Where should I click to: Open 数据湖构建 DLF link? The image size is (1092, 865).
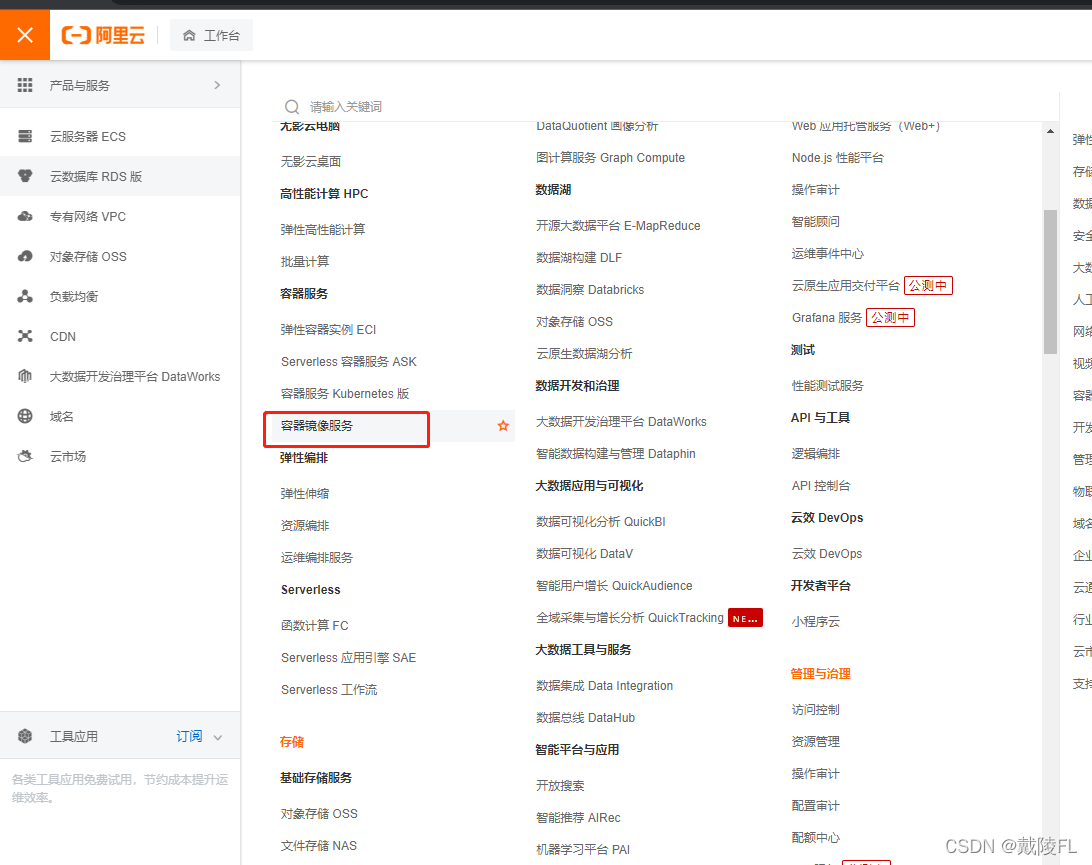[x=579, y=258]
